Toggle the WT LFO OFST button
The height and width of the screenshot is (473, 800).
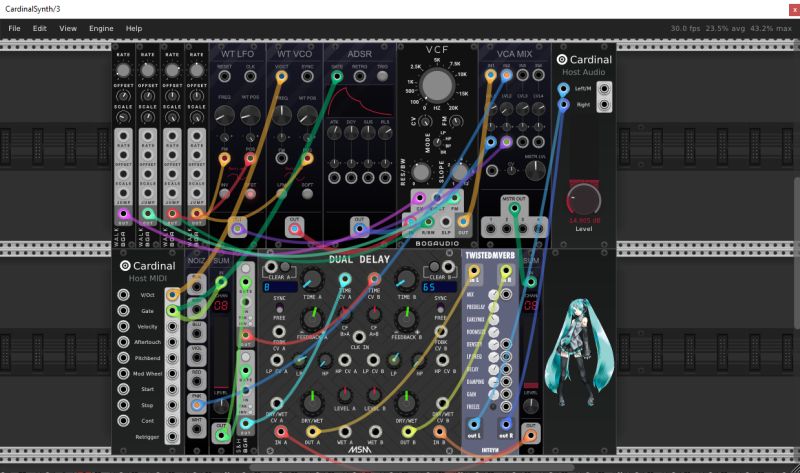click(x=250, y=194)
